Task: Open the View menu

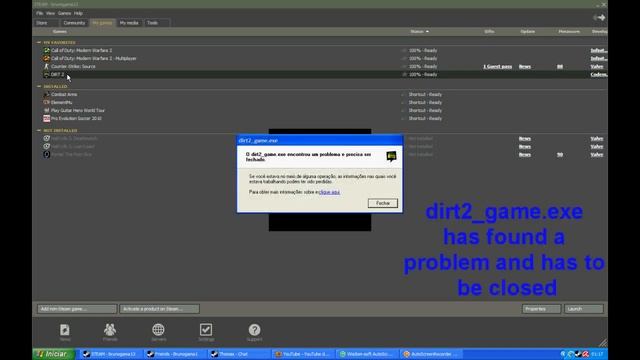Action: pos(50,13)
